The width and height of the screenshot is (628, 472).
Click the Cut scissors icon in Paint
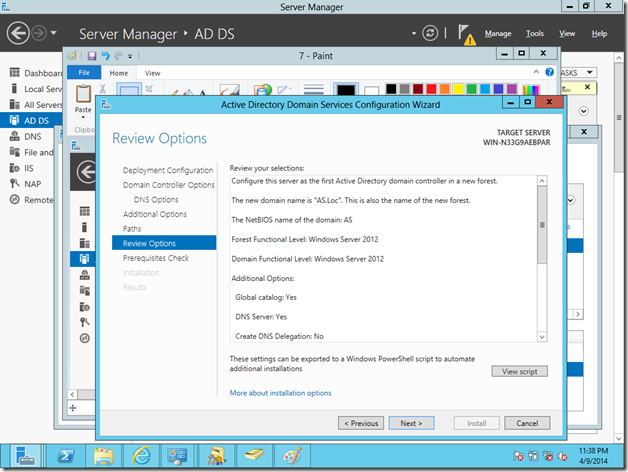coord(103,89)
